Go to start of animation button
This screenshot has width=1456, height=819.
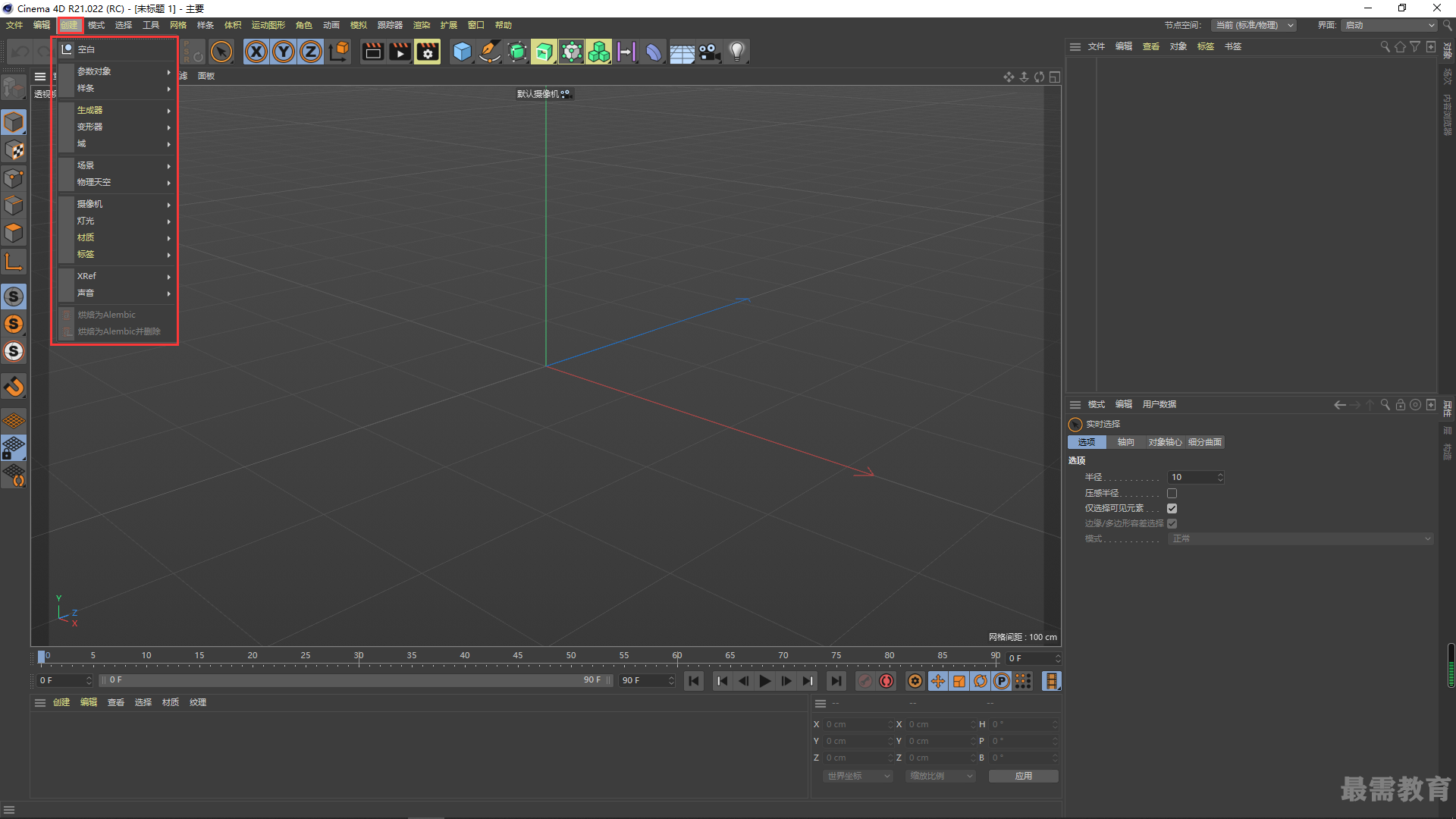(x=694, y=681)
